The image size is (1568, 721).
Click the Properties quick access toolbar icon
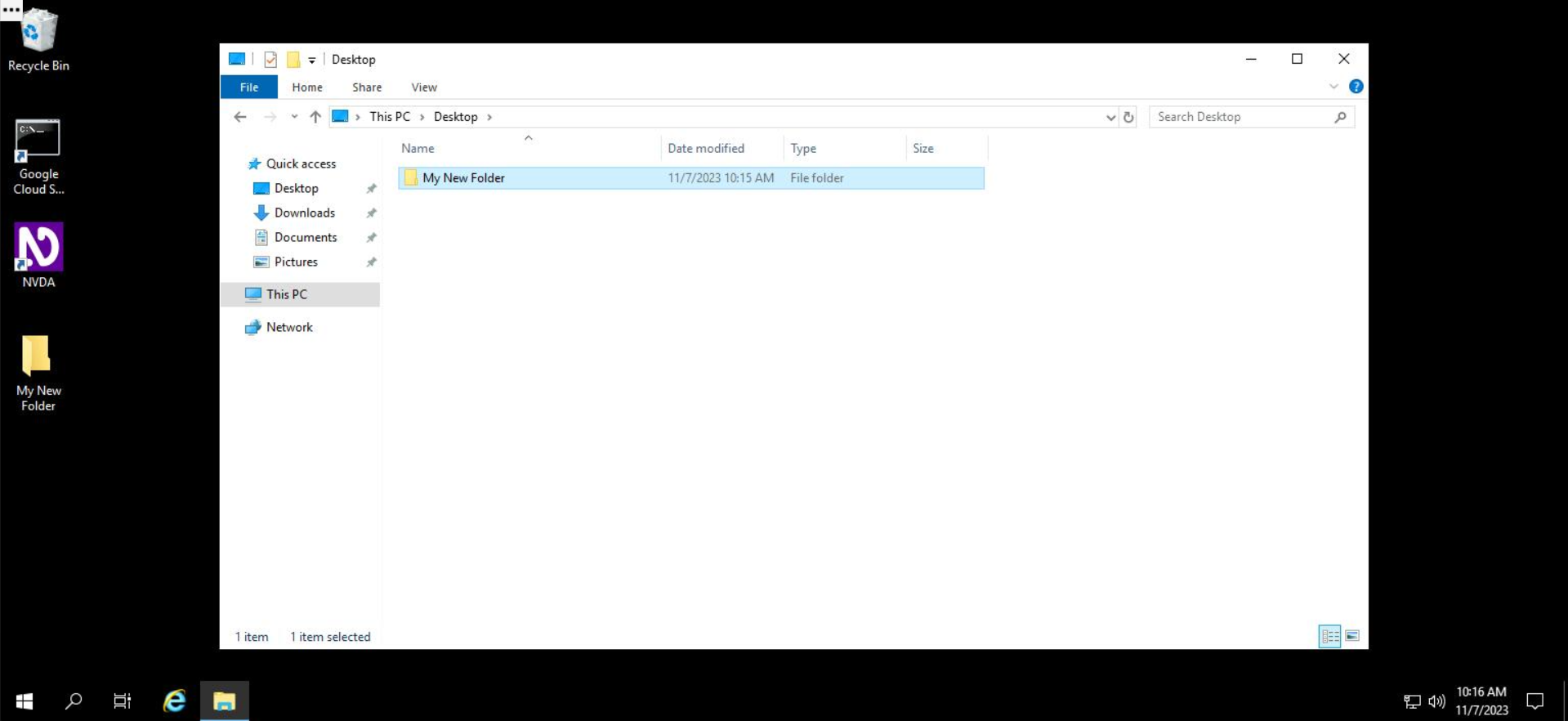[x=270, y=60]
